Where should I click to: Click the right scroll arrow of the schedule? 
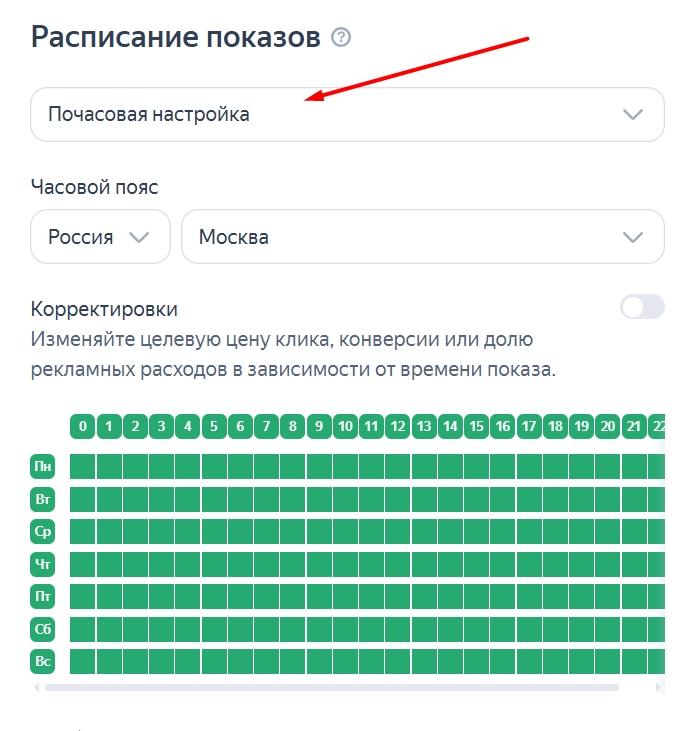click(x=659, y=688)
